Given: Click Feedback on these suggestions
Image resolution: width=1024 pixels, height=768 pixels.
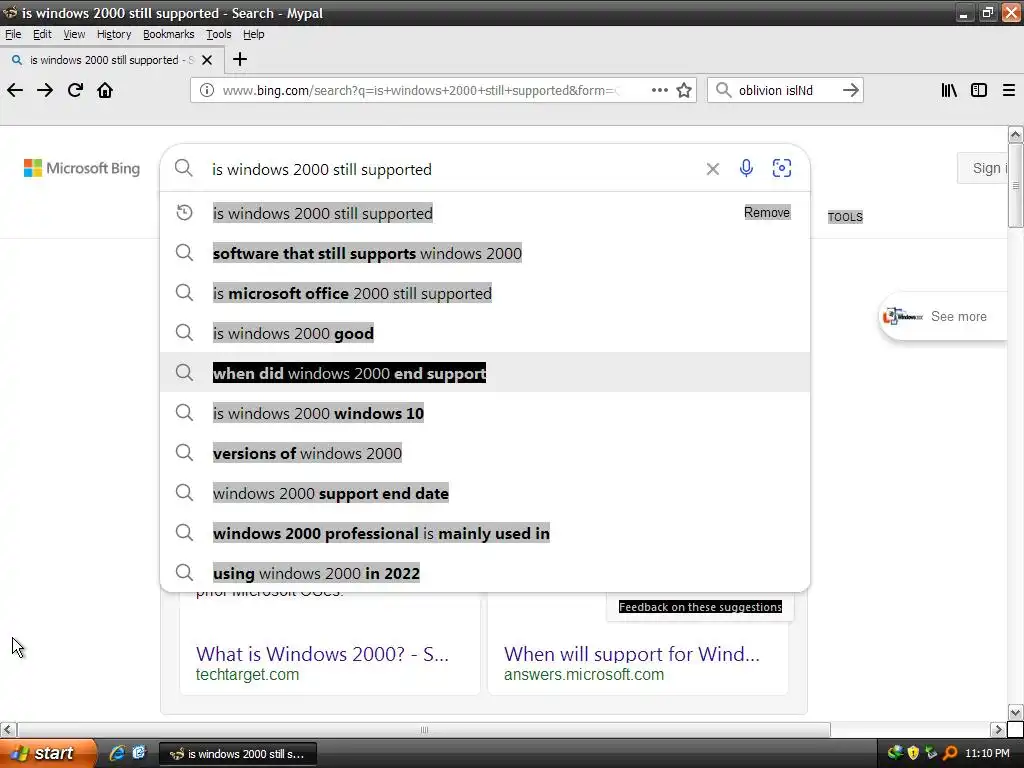Looking at the screenshot, I should tap(700, 607).
